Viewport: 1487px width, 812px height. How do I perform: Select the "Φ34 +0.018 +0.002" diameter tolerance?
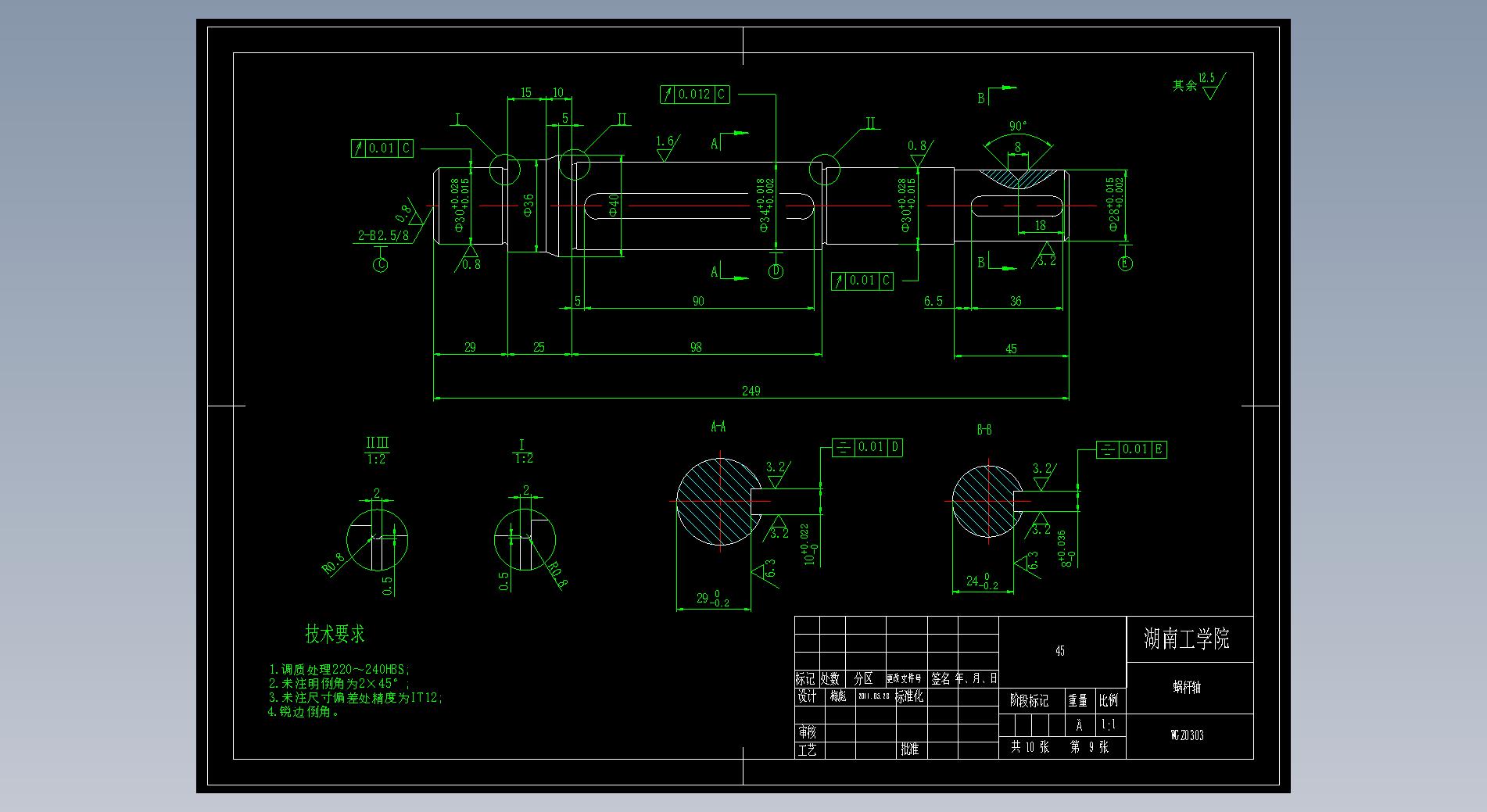(765, 206)
